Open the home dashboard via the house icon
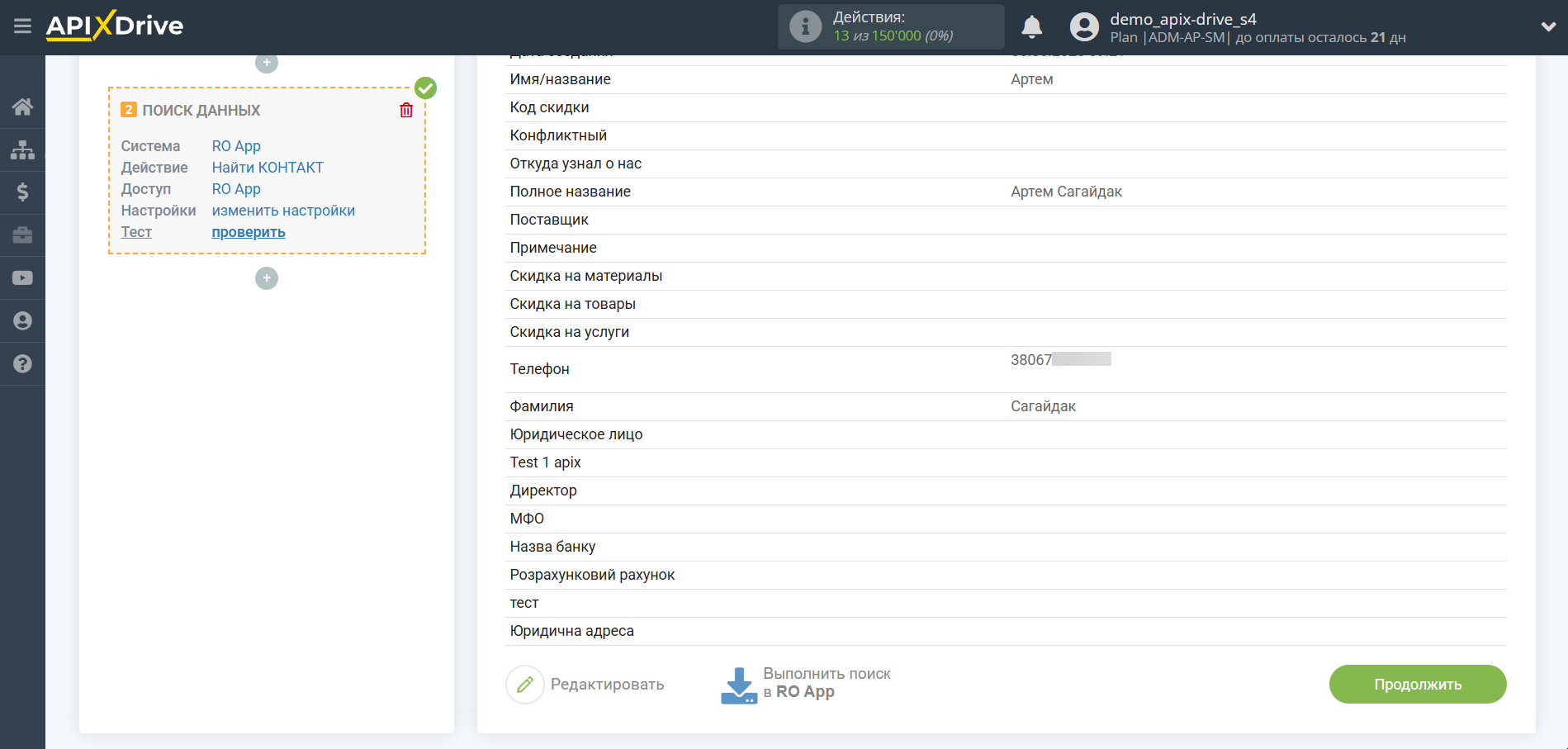The height and width of the screenshot is (749, 1568). coord(22,106)
